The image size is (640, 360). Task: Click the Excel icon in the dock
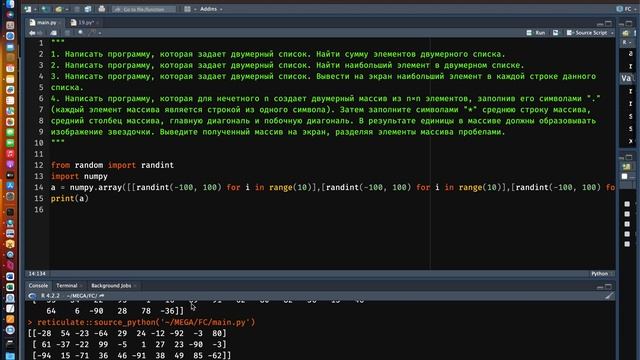click(x=10, y=287)
